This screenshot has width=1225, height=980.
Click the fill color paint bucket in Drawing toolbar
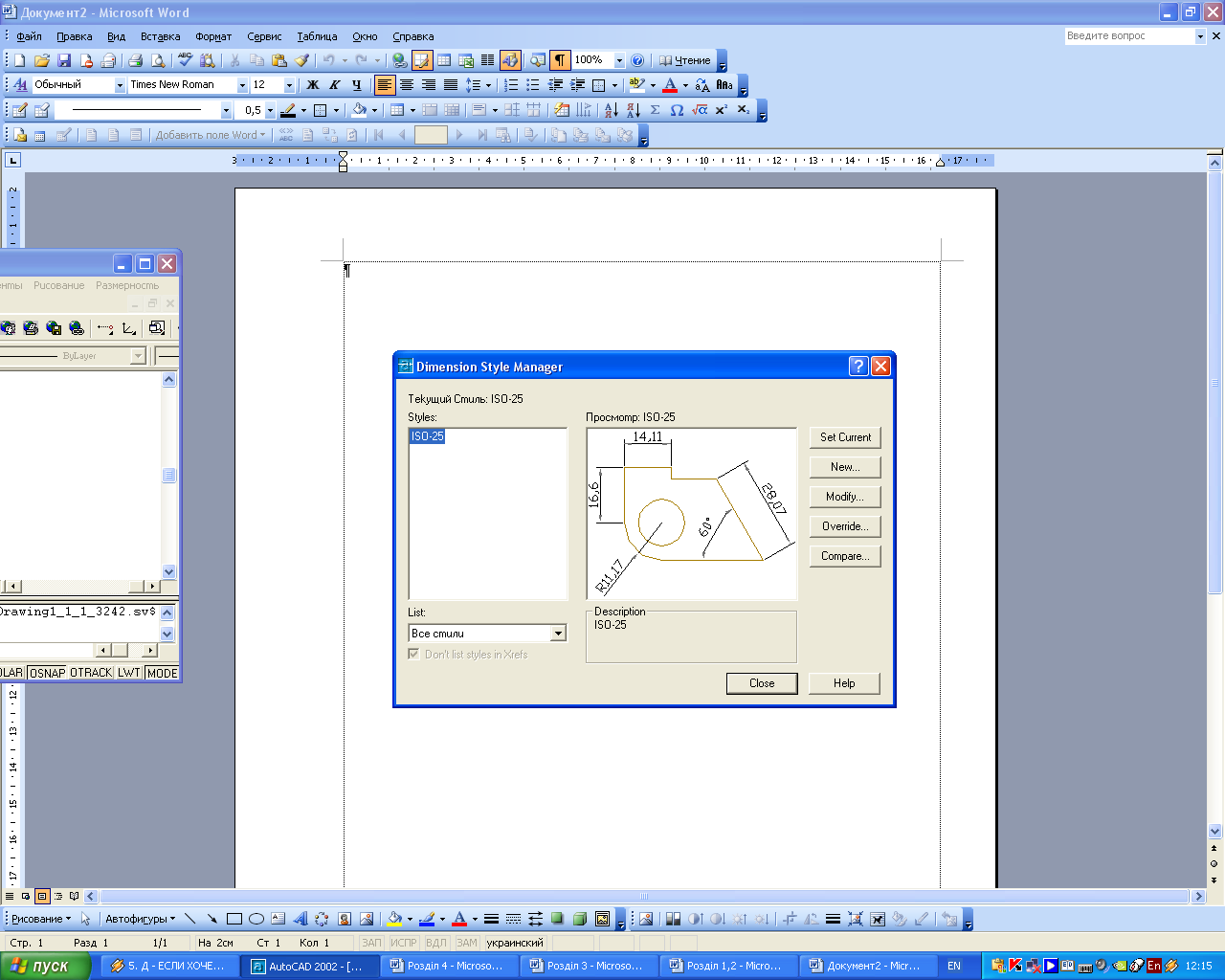[393, 919]
